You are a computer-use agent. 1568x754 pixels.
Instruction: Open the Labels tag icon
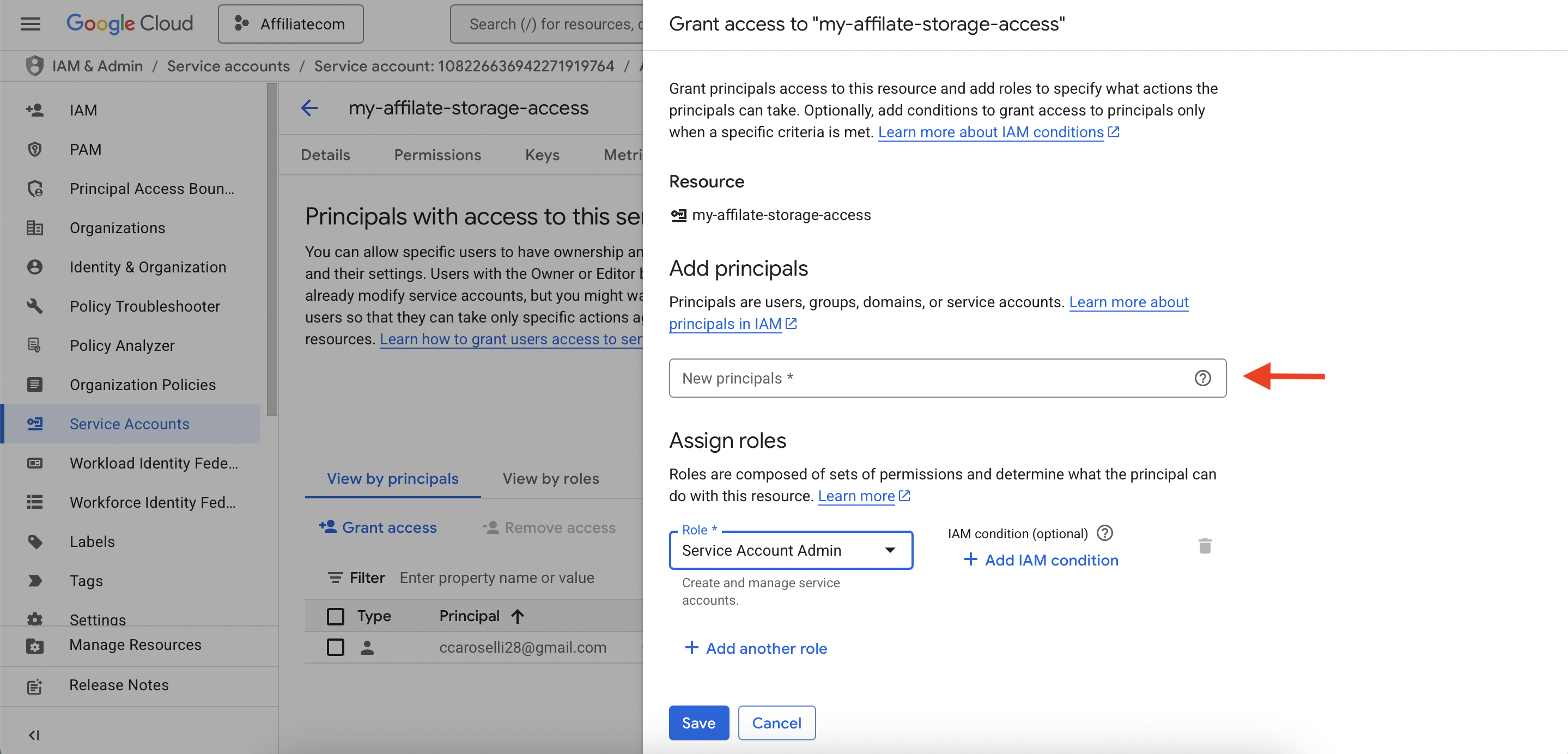click(x=35, y=542)
